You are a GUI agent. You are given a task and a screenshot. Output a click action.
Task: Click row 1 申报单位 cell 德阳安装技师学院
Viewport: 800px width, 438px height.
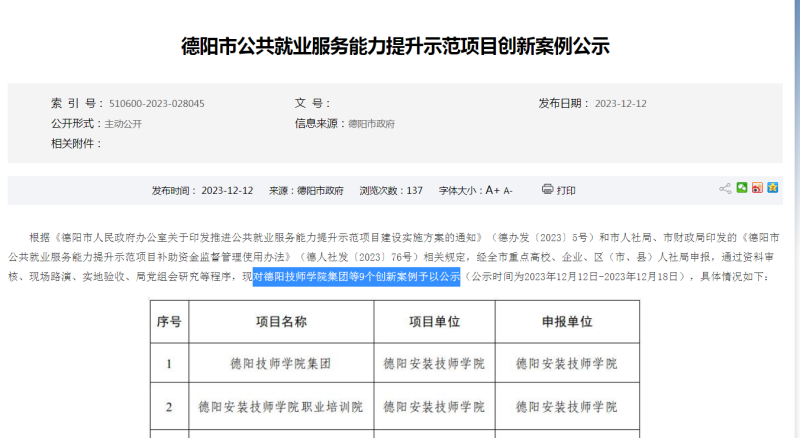pos(567,363)
